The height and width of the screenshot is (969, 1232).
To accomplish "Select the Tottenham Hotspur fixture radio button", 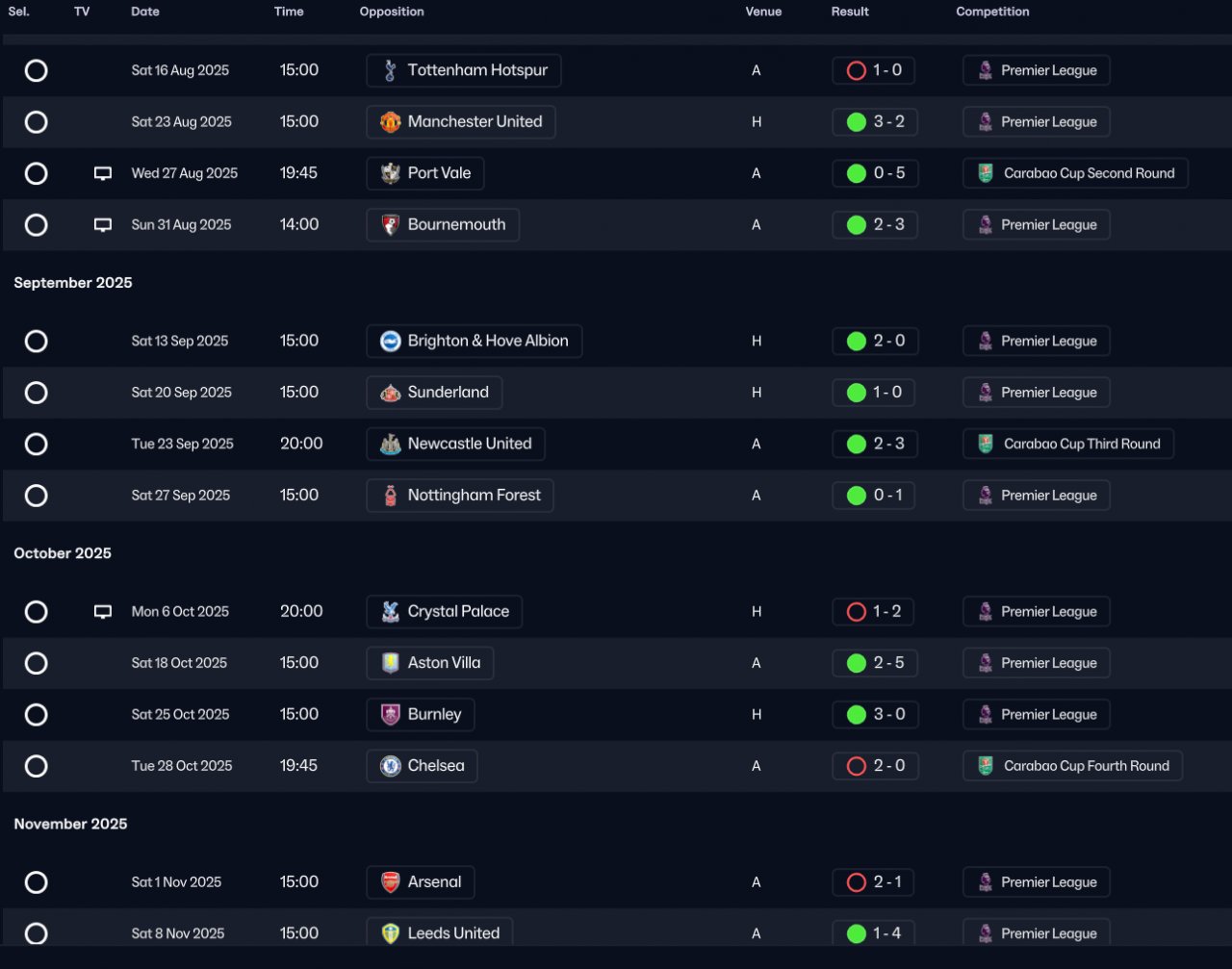I will pyautogui.click(x=37, y=70).
